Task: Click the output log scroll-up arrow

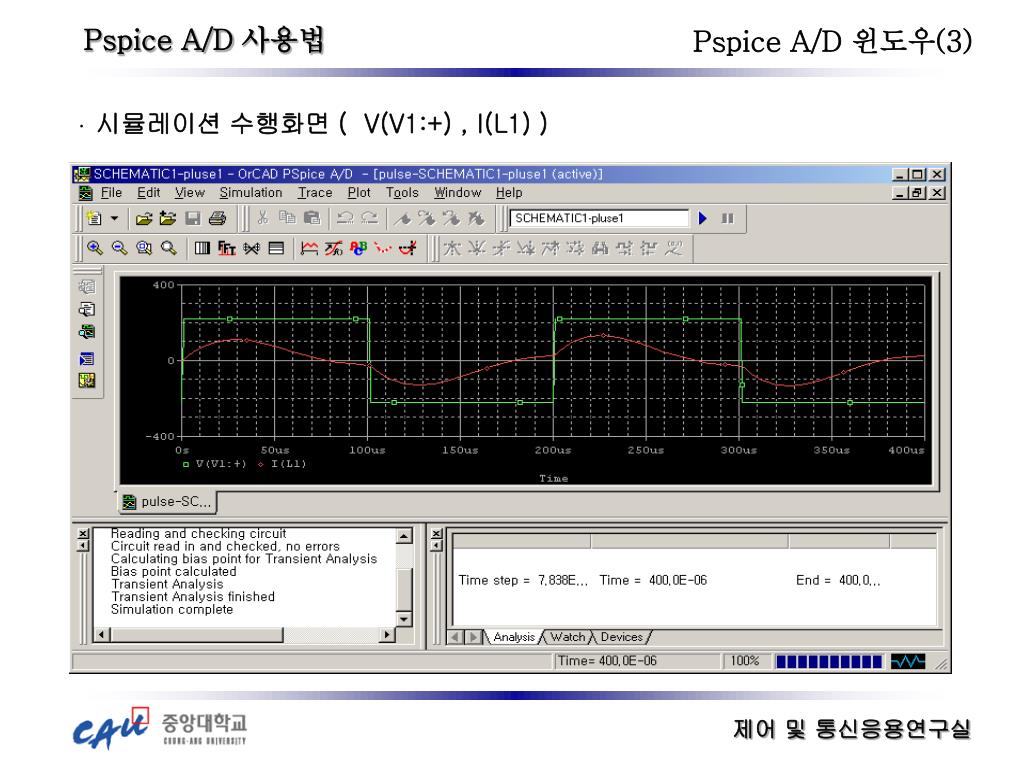Action: [x=404, y=536]
